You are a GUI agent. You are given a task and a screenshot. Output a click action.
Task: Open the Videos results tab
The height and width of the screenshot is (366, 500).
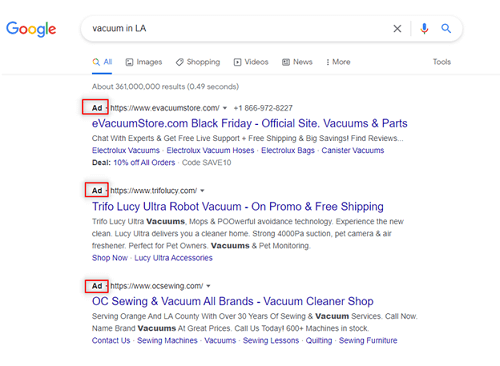[x=251, y=62]
